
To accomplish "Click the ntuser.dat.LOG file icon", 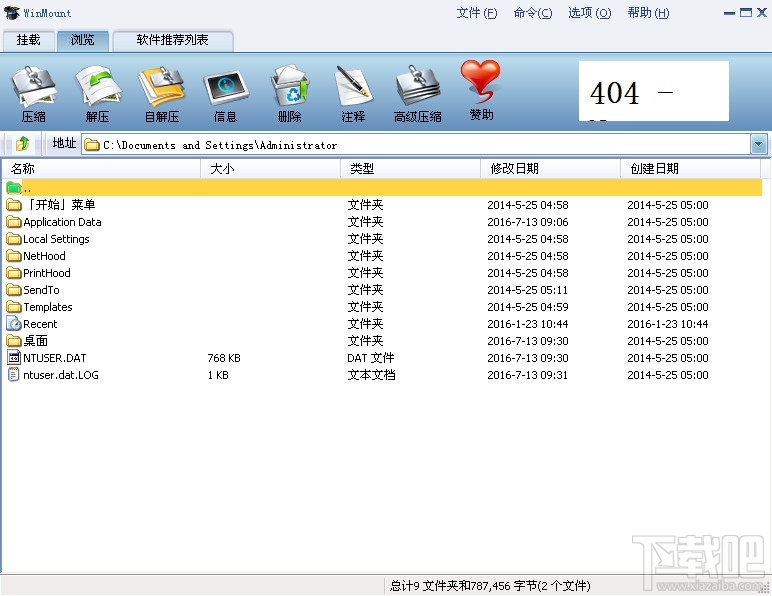I will click(14, 375).
